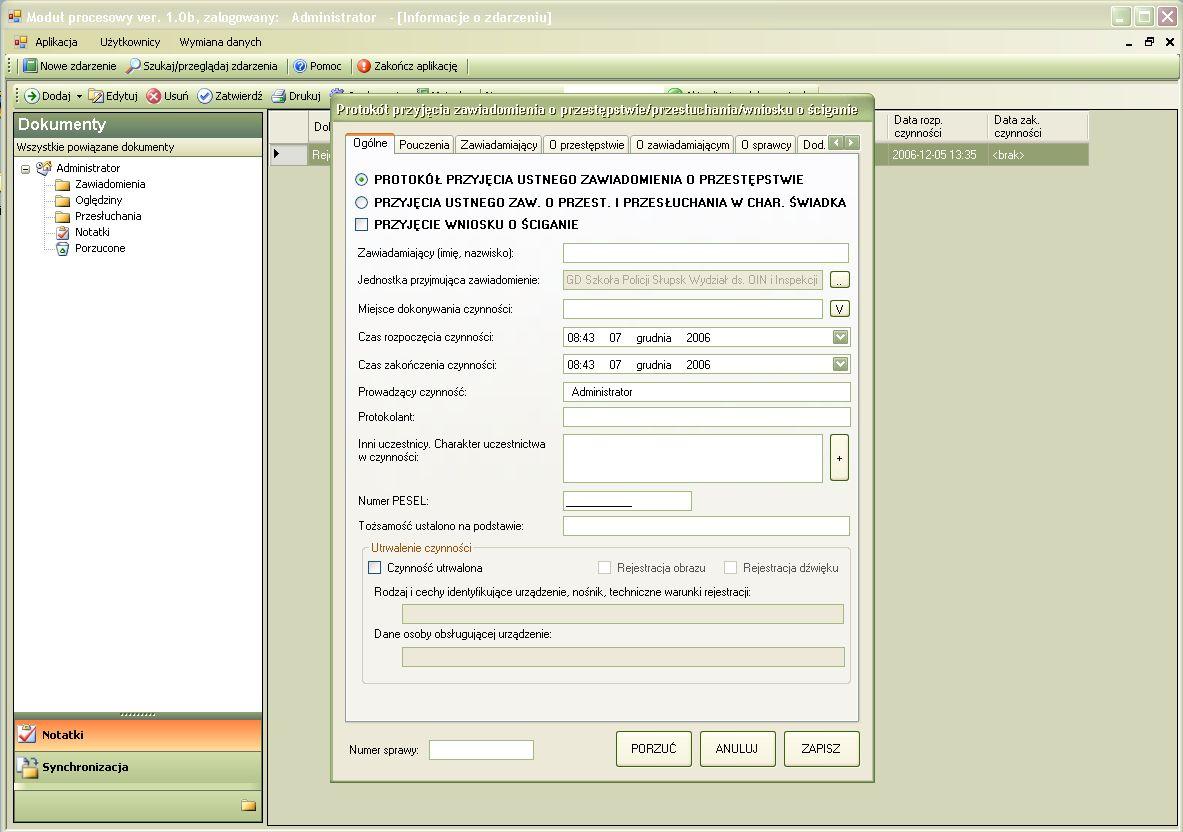Open the Synchronizacja sidebar panel button
The image size is (1183, 832).
(138, 767)
